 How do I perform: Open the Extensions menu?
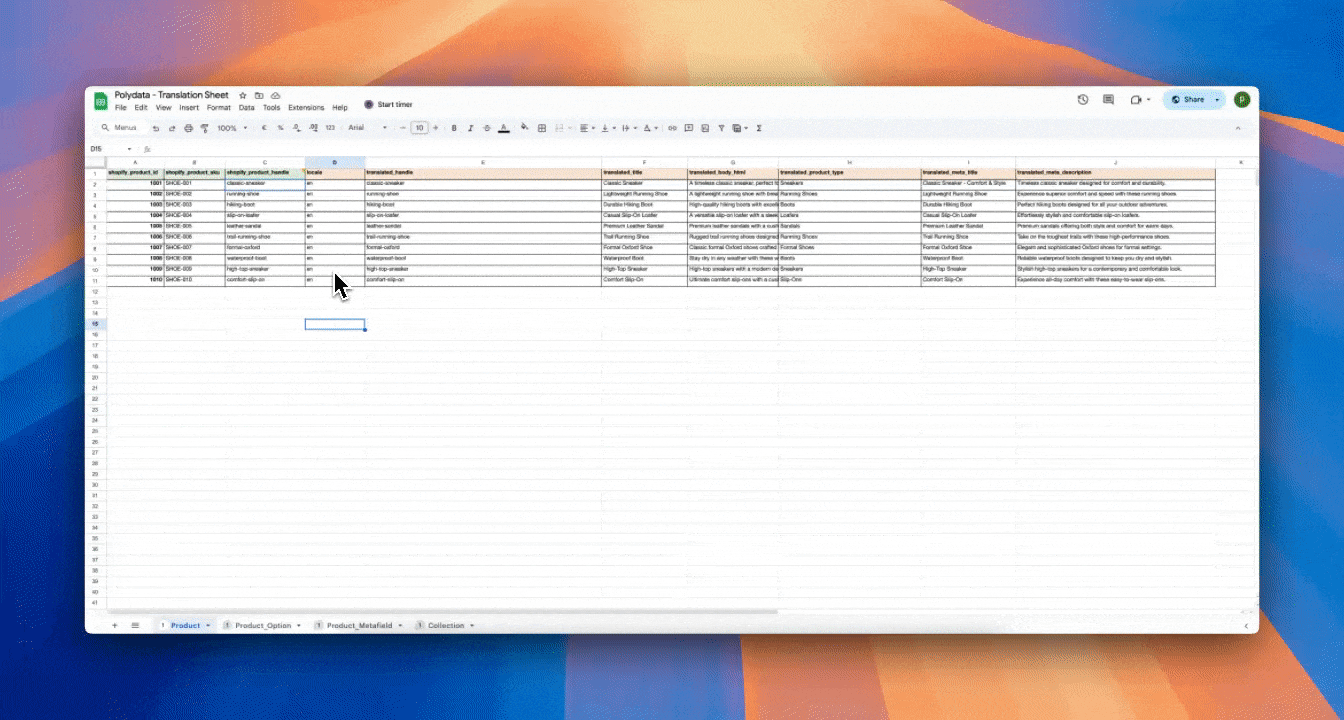coord(306,108)
